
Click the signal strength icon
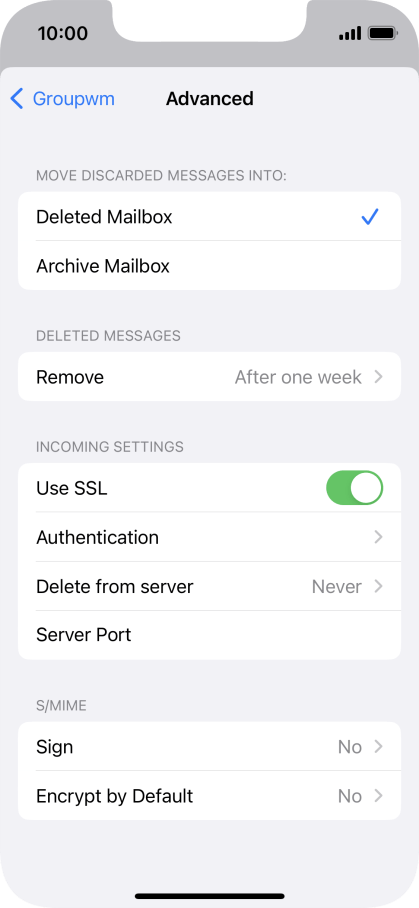[x=350, y=33]
